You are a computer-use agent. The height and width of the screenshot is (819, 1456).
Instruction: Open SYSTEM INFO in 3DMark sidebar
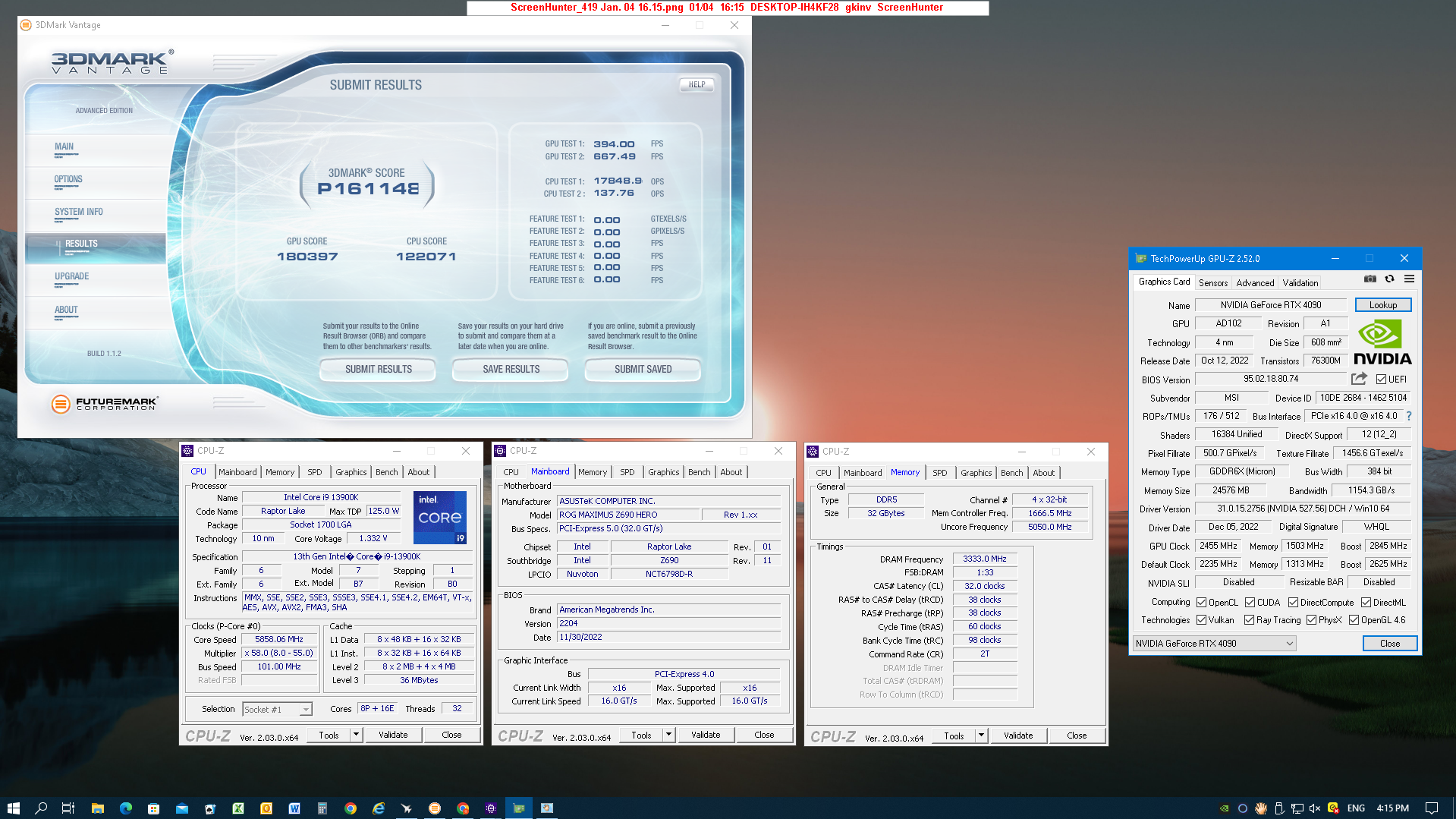tap(79, 212)
